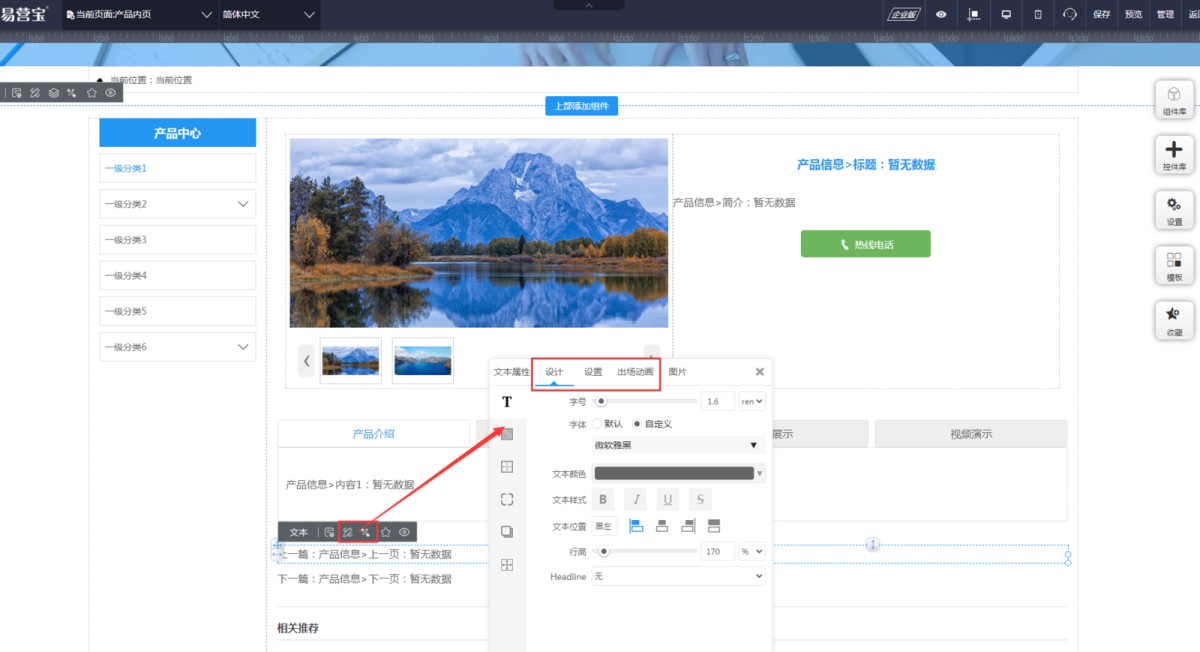Open the 微软雅黑 font dropdown
1200x652 pixels.
pyautogui.click(x=677, y=445)
